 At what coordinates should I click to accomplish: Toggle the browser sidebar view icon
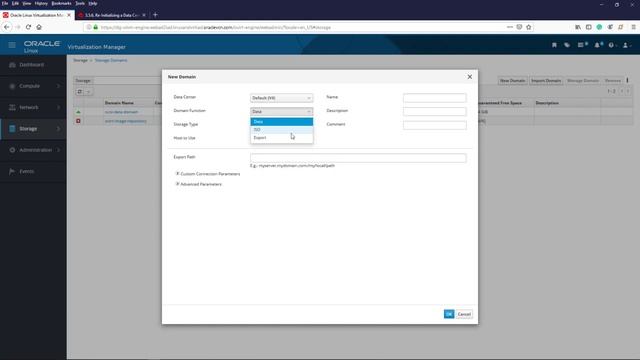coord(589,27)
